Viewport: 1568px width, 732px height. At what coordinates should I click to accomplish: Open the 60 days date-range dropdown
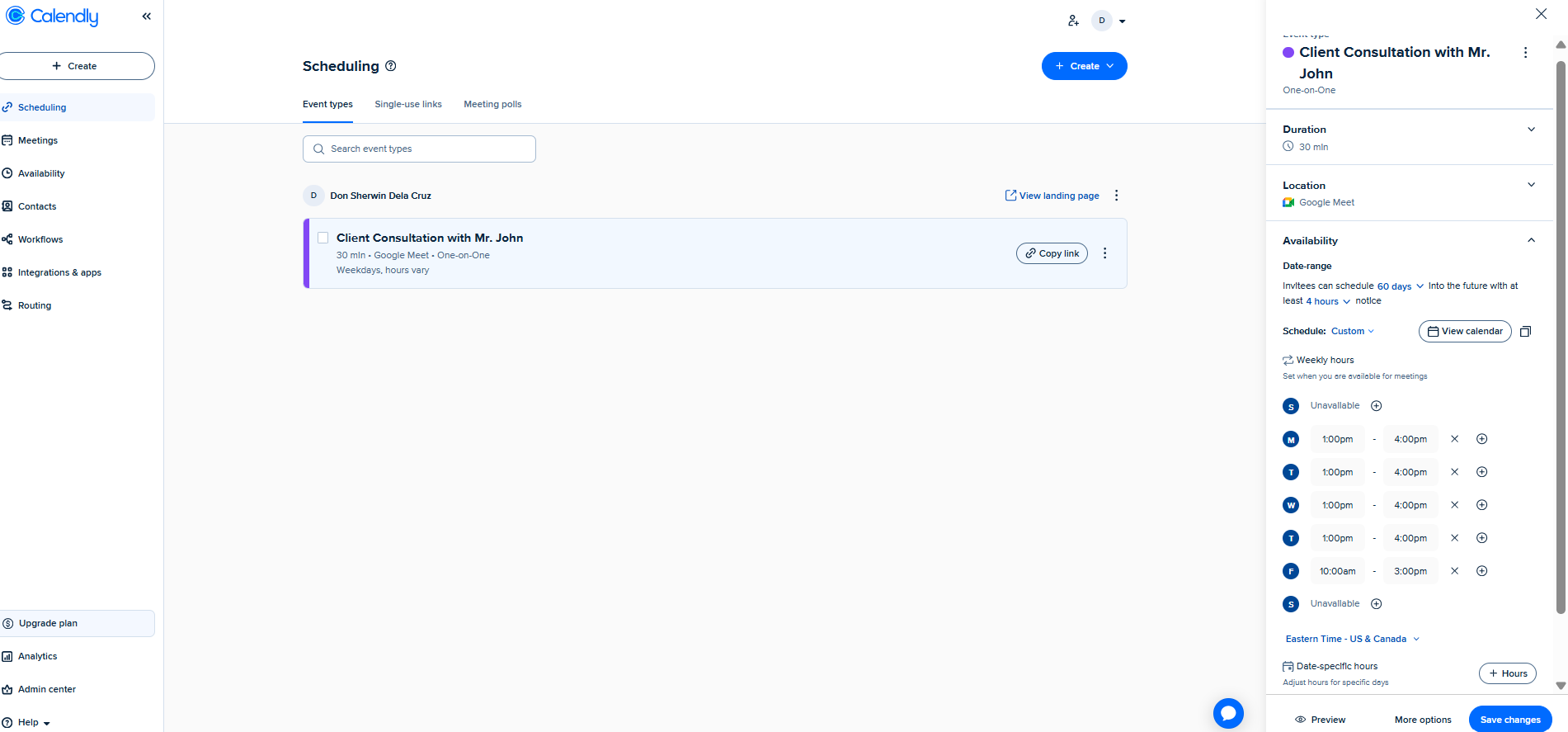[1400, 286]
